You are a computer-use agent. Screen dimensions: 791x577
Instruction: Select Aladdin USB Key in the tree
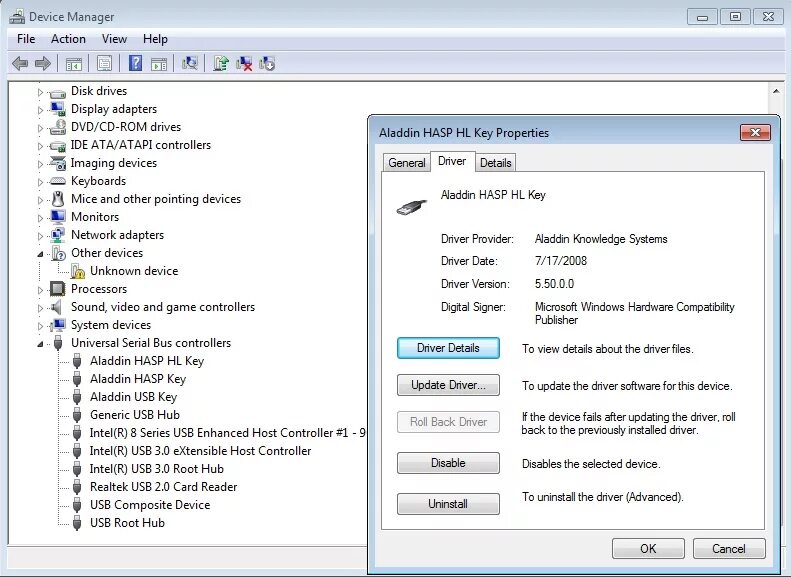coord(133,397)
